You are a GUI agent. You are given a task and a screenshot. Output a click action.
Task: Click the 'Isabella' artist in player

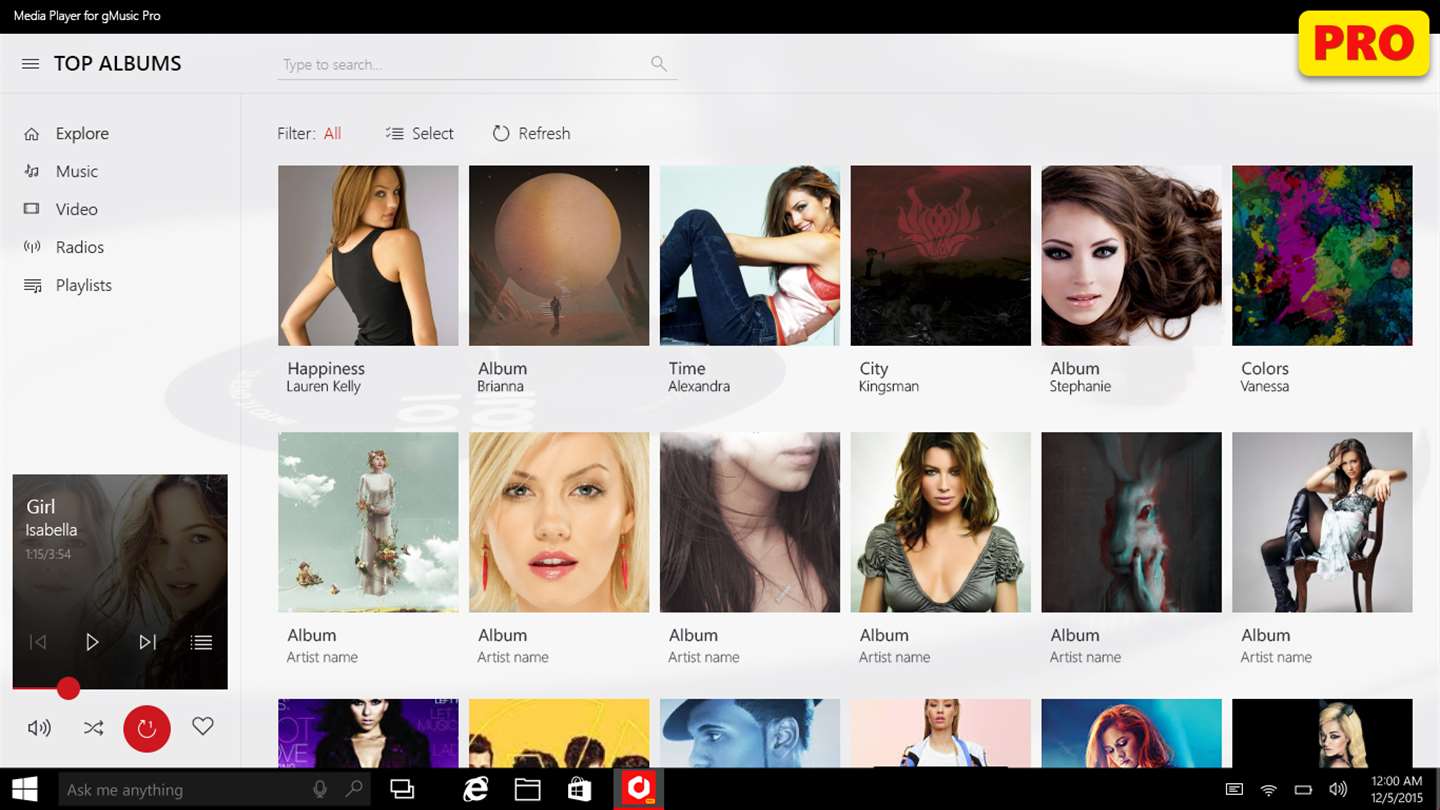point(51,530)
